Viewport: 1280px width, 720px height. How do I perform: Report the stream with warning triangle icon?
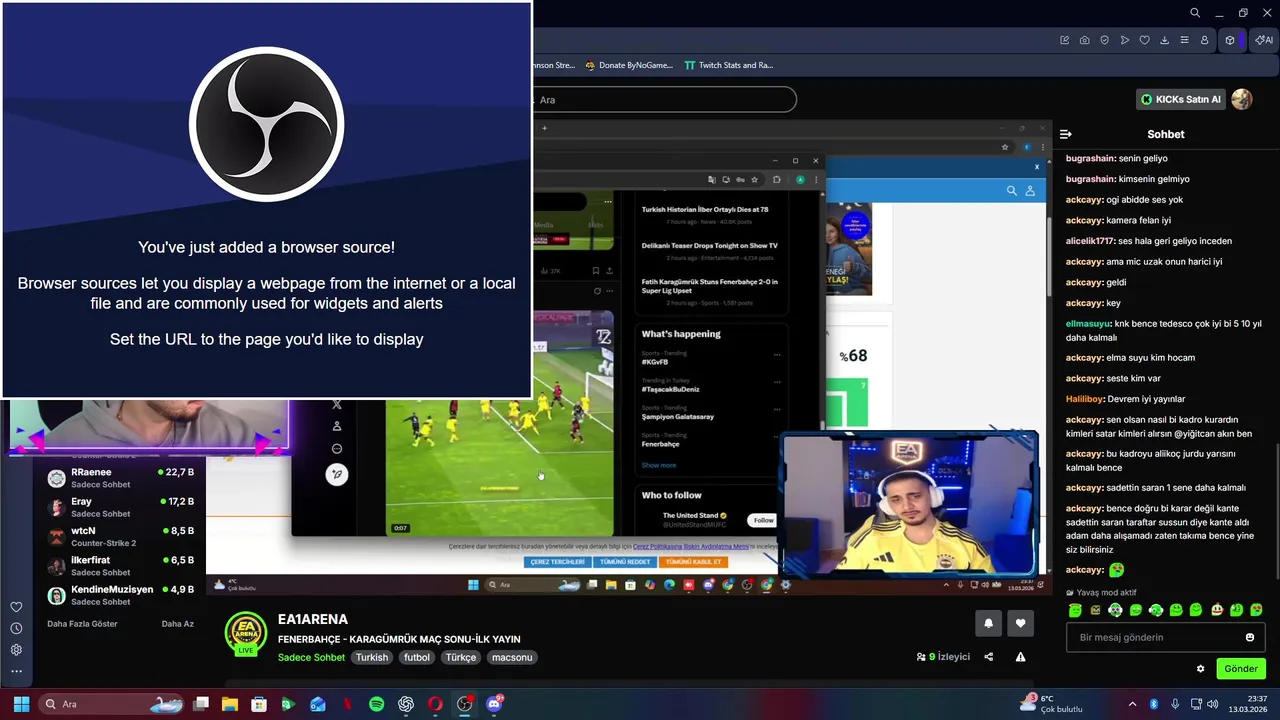[x=1020, y=657]
